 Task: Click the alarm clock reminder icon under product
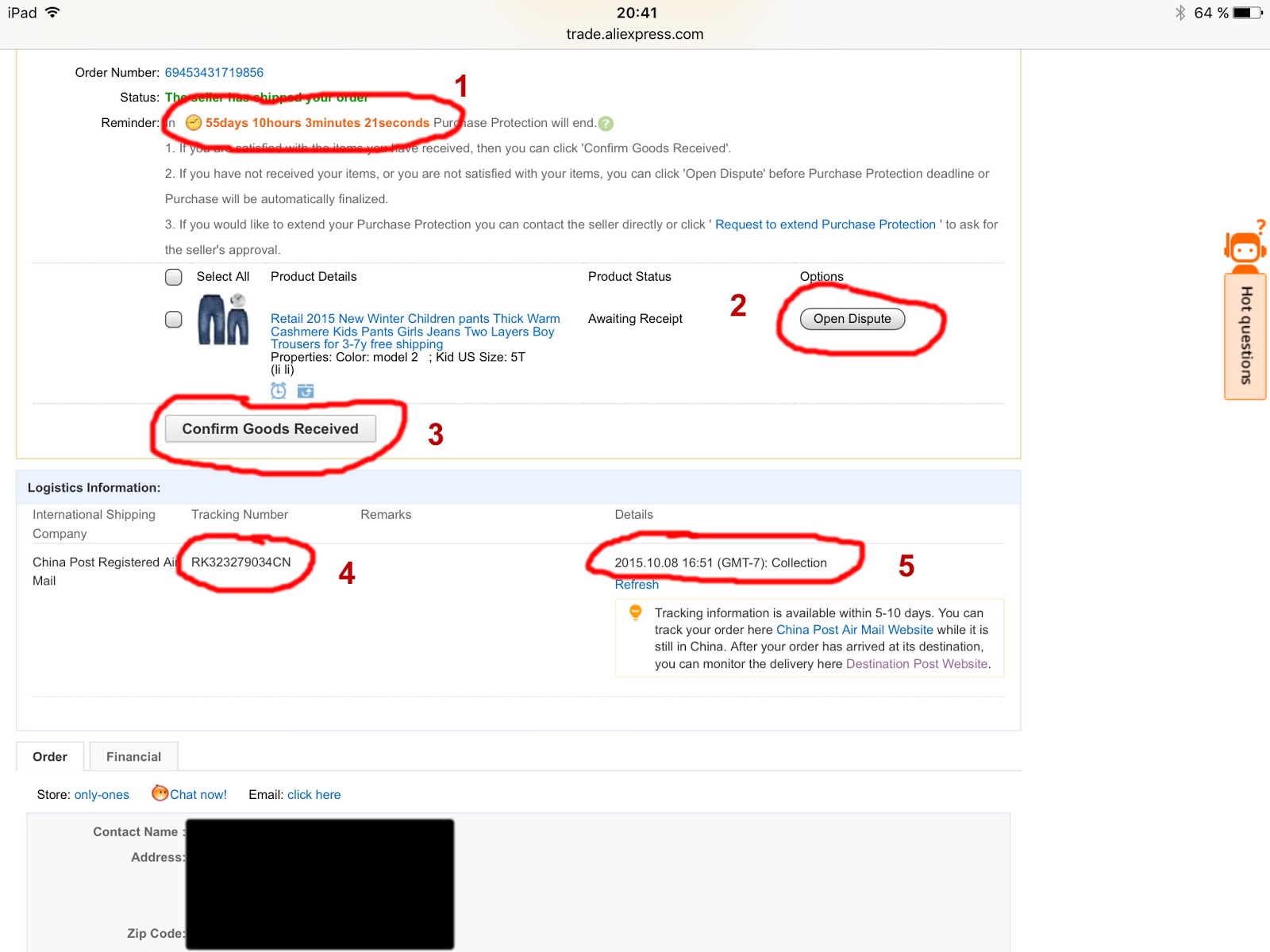pyautogui.click(x=278, y=390)
